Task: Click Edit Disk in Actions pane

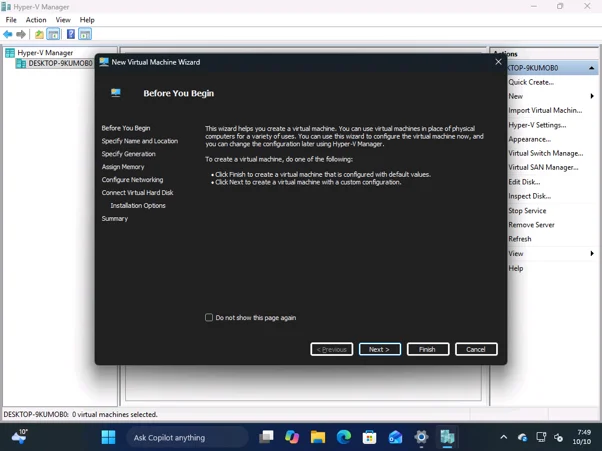Action: point(524,182)
